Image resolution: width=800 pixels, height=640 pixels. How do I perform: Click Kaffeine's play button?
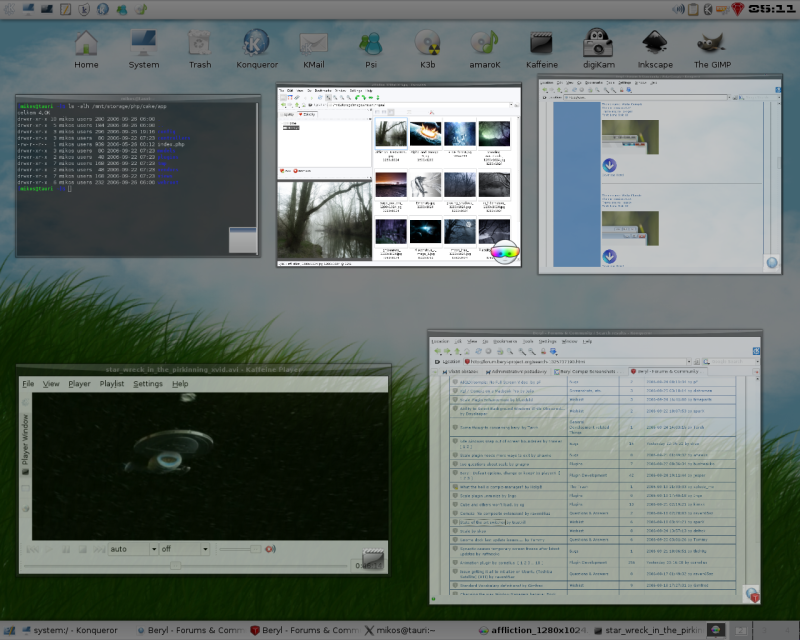click(49, 550)
